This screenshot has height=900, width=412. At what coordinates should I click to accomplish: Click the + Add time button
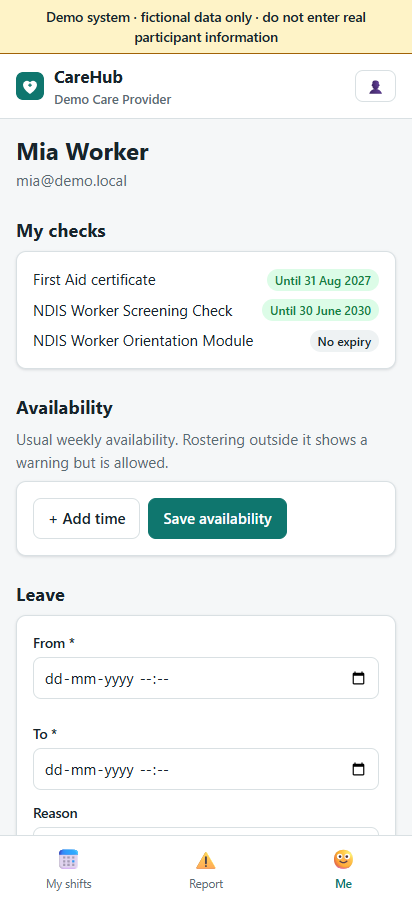tap(87, 518)
